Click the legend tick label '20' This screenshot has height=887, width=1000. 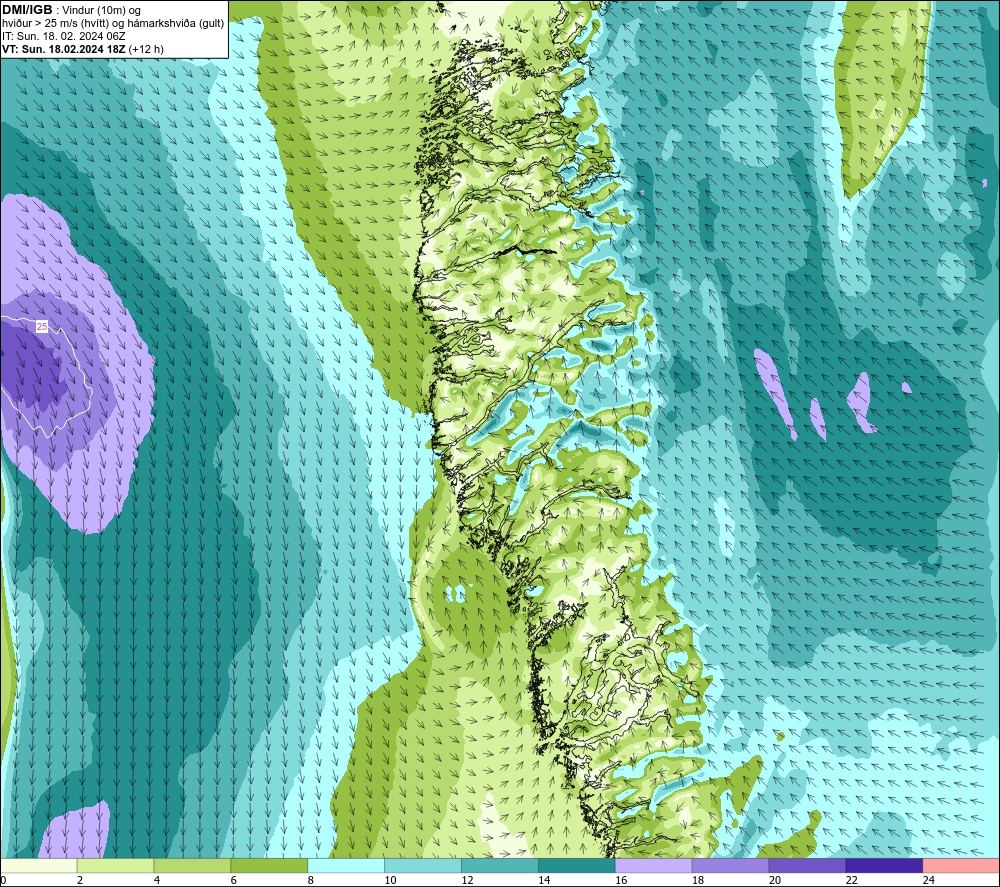coord(774,880)
